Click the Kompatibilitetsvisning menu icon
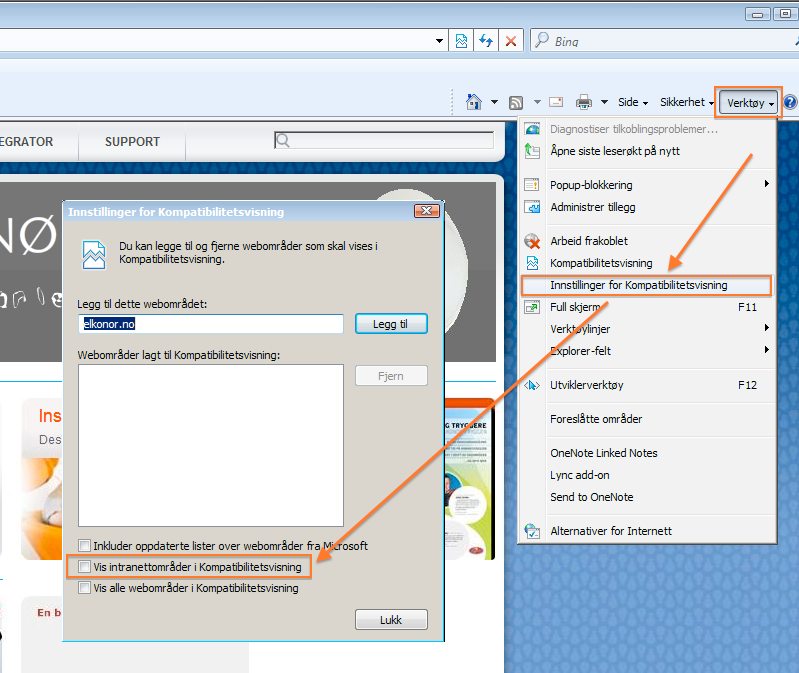The height and width of the screenshot is (673, 799). coord(532,263)
